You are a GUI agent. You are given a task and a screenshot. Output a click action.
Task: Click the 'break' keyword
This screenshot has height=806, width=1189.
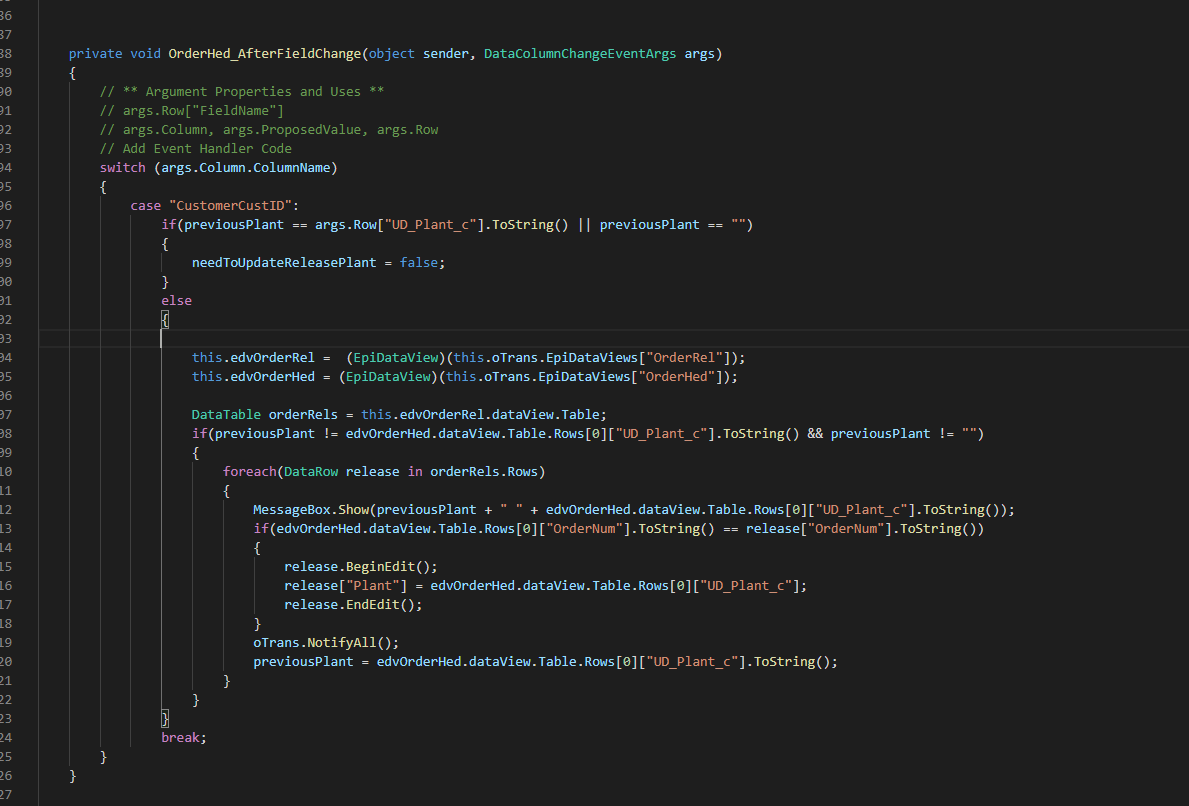(x=180, y=738)
